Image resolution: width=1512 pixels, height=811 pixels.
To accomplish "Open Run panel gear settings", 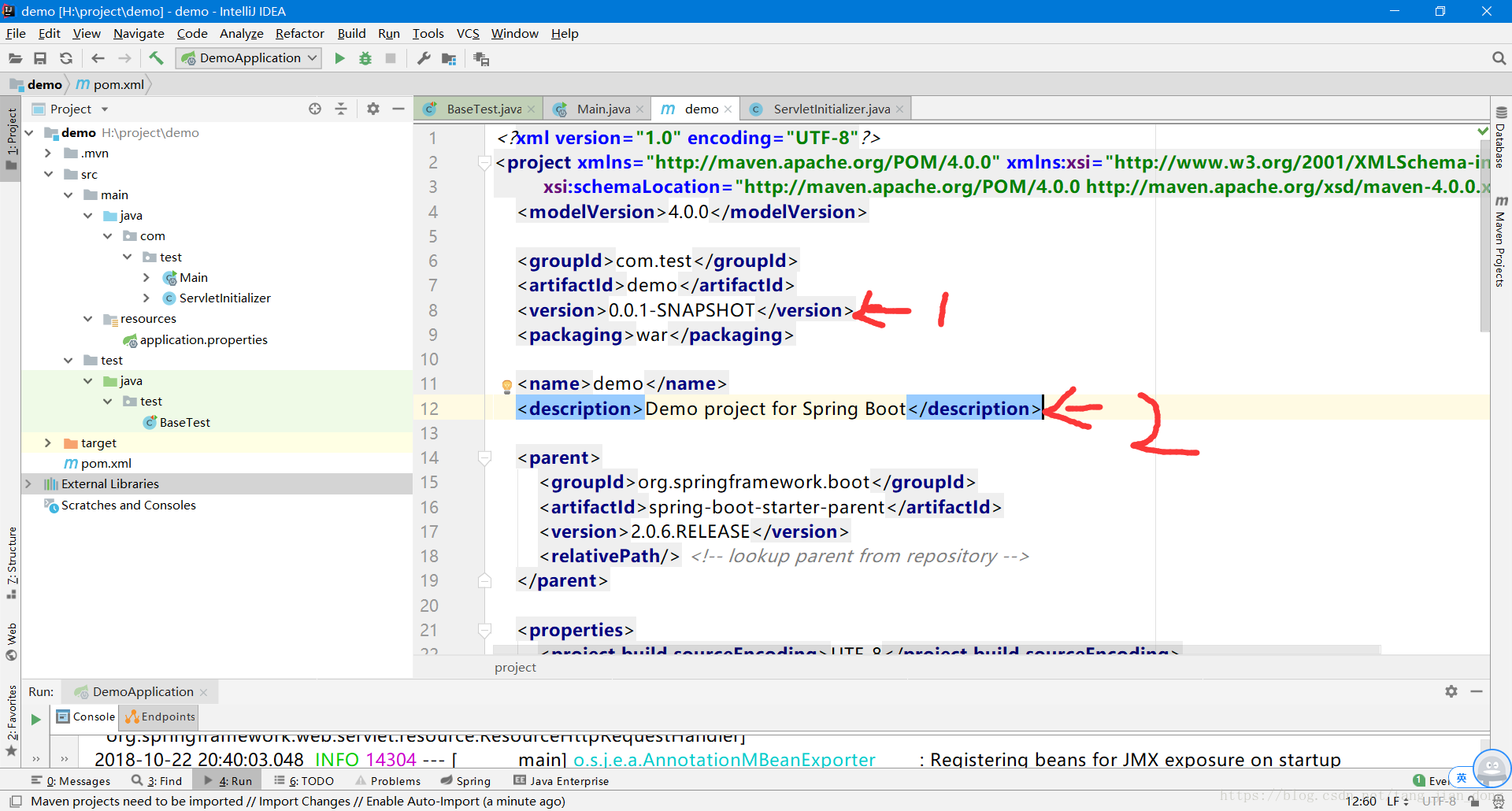I will 1451,691.
